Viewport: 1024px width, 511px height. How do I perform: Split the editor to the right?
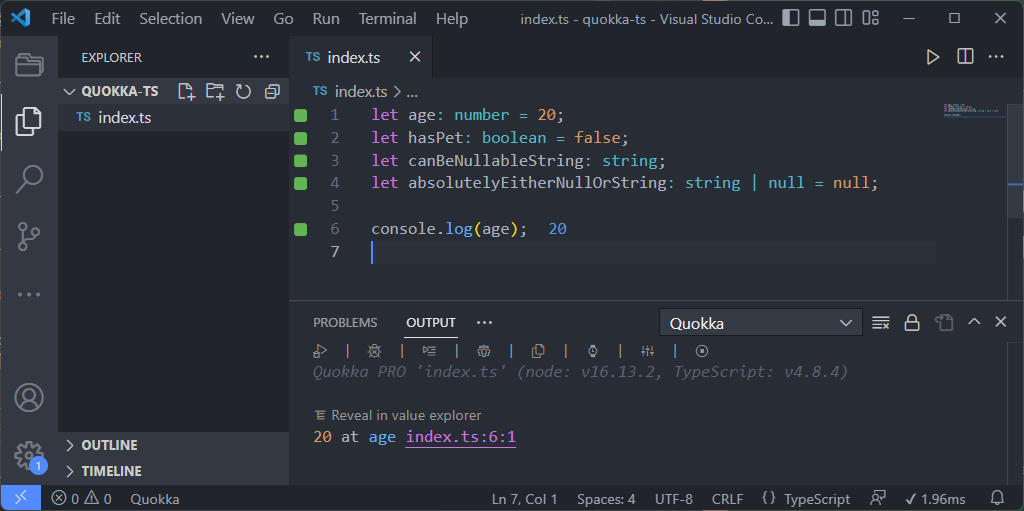click(965, 57)
